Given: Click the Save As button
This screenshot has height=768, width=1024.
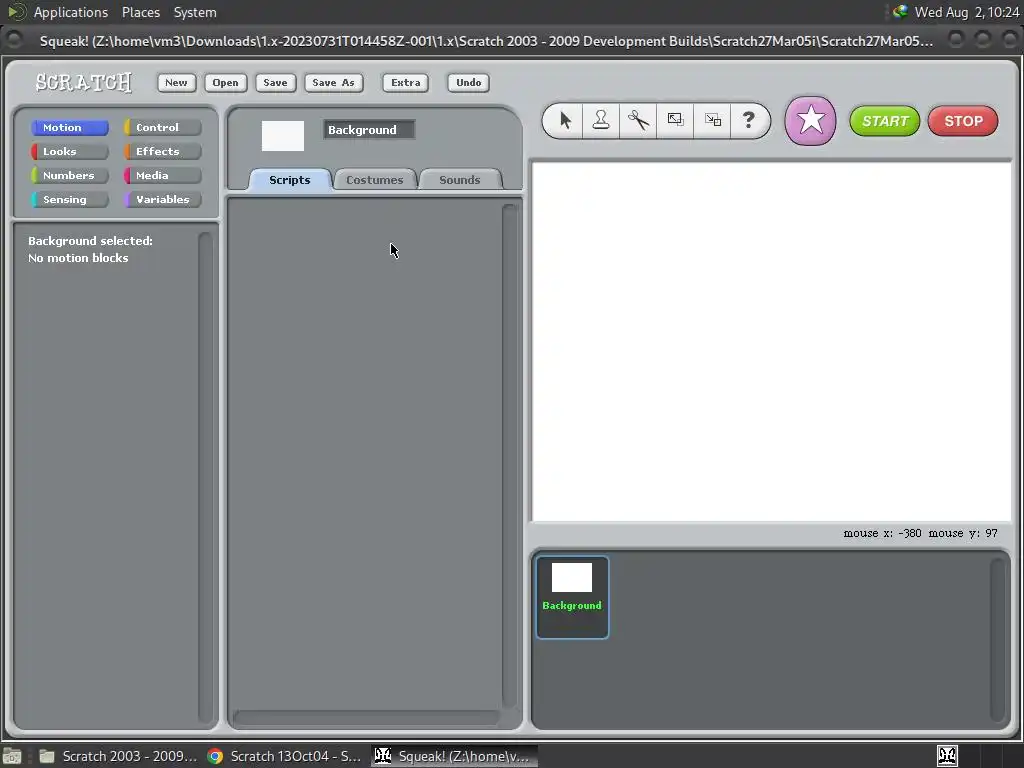Looking at the screenshot, I should 333,82.
